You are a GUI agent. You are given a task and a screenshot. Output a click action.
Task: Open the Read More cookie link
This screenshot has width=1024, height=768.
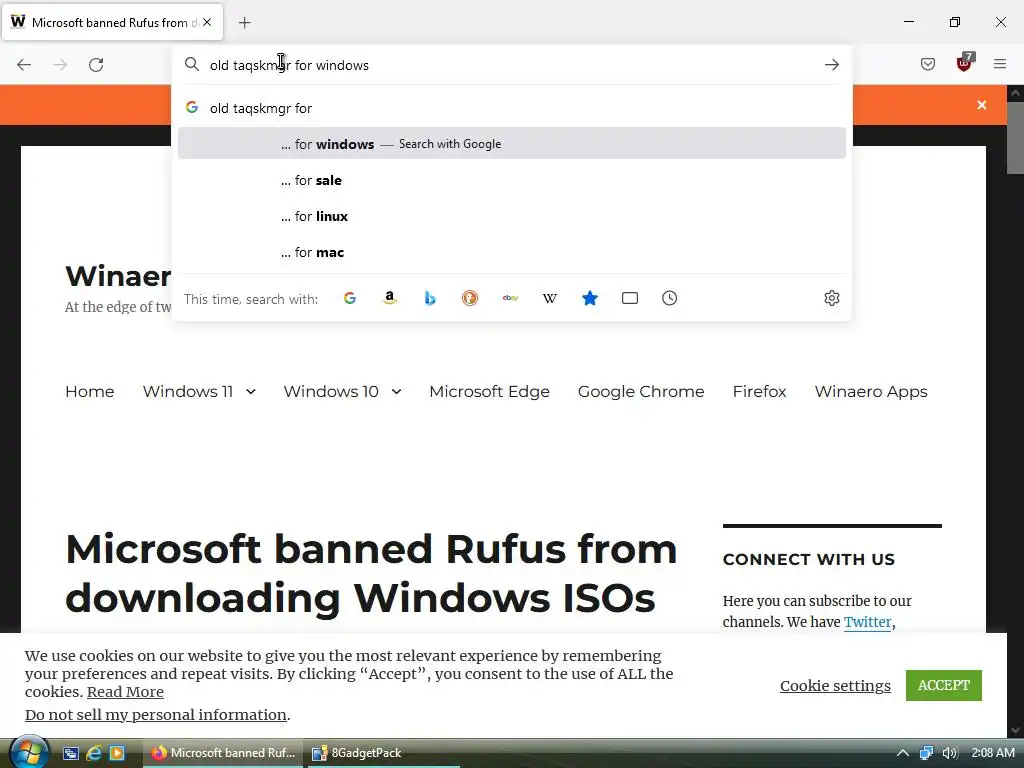[125, 692]
